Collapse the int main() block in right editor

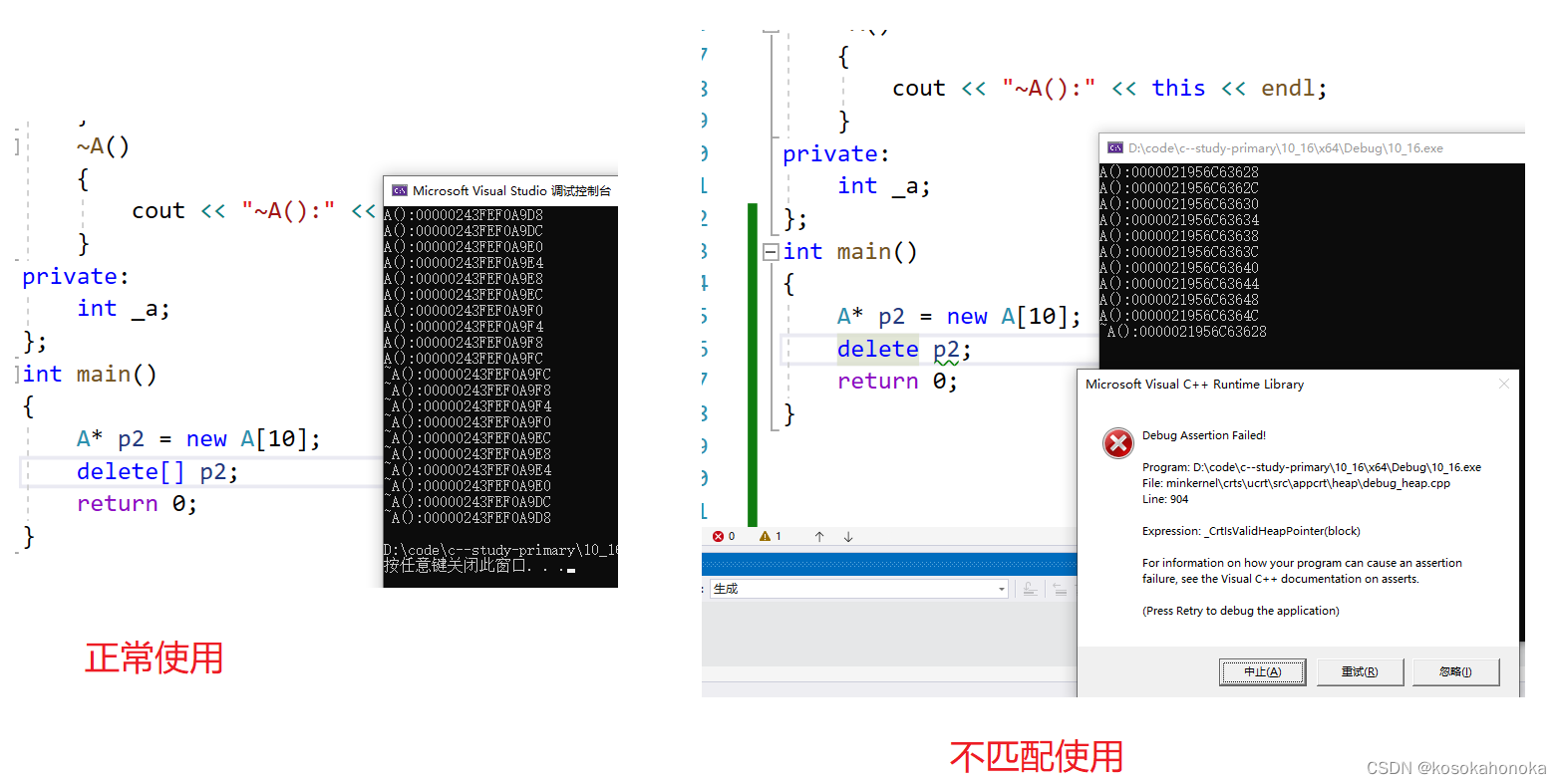[771, 252]
